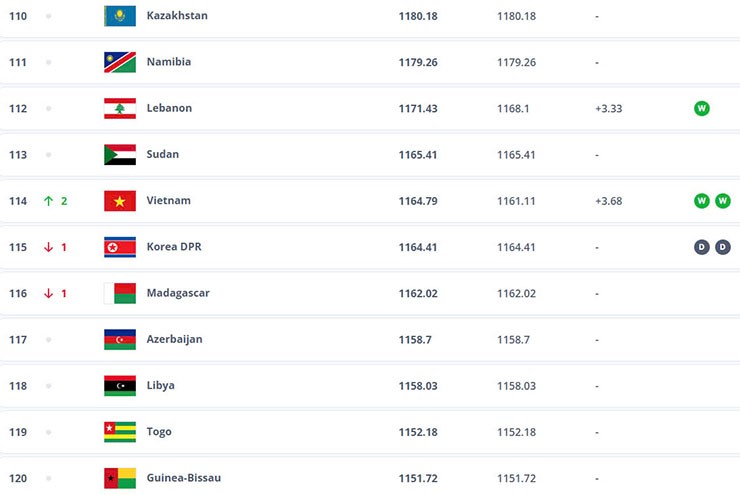This screenshot has height=495, width=740.
Task: Click the Korea DPR flag icon
Action: tap(120, 247)
